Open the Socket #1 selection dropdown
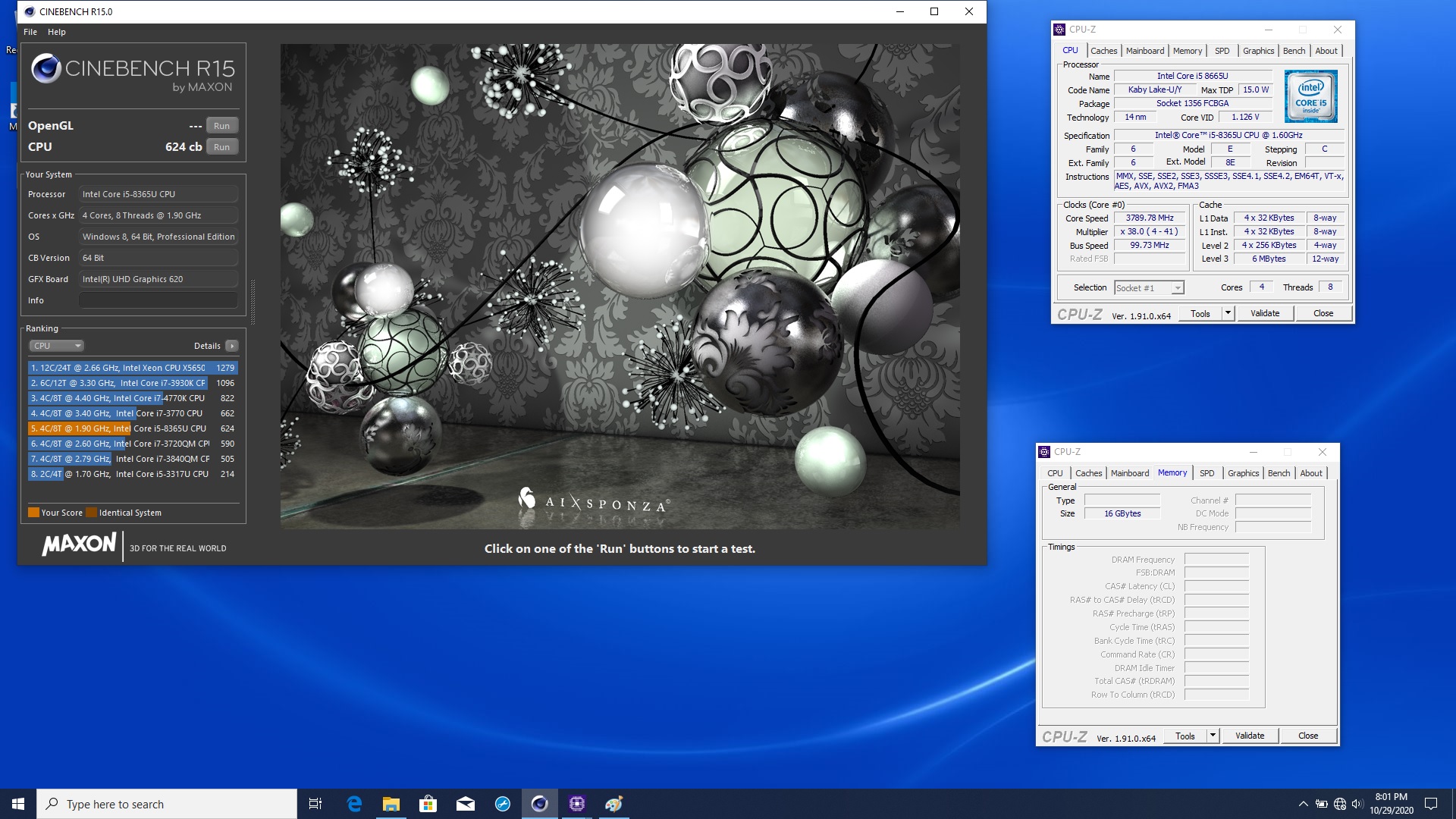This screenshot has height=819, width=1456. pyautogui.click(x=1149, y=288)
